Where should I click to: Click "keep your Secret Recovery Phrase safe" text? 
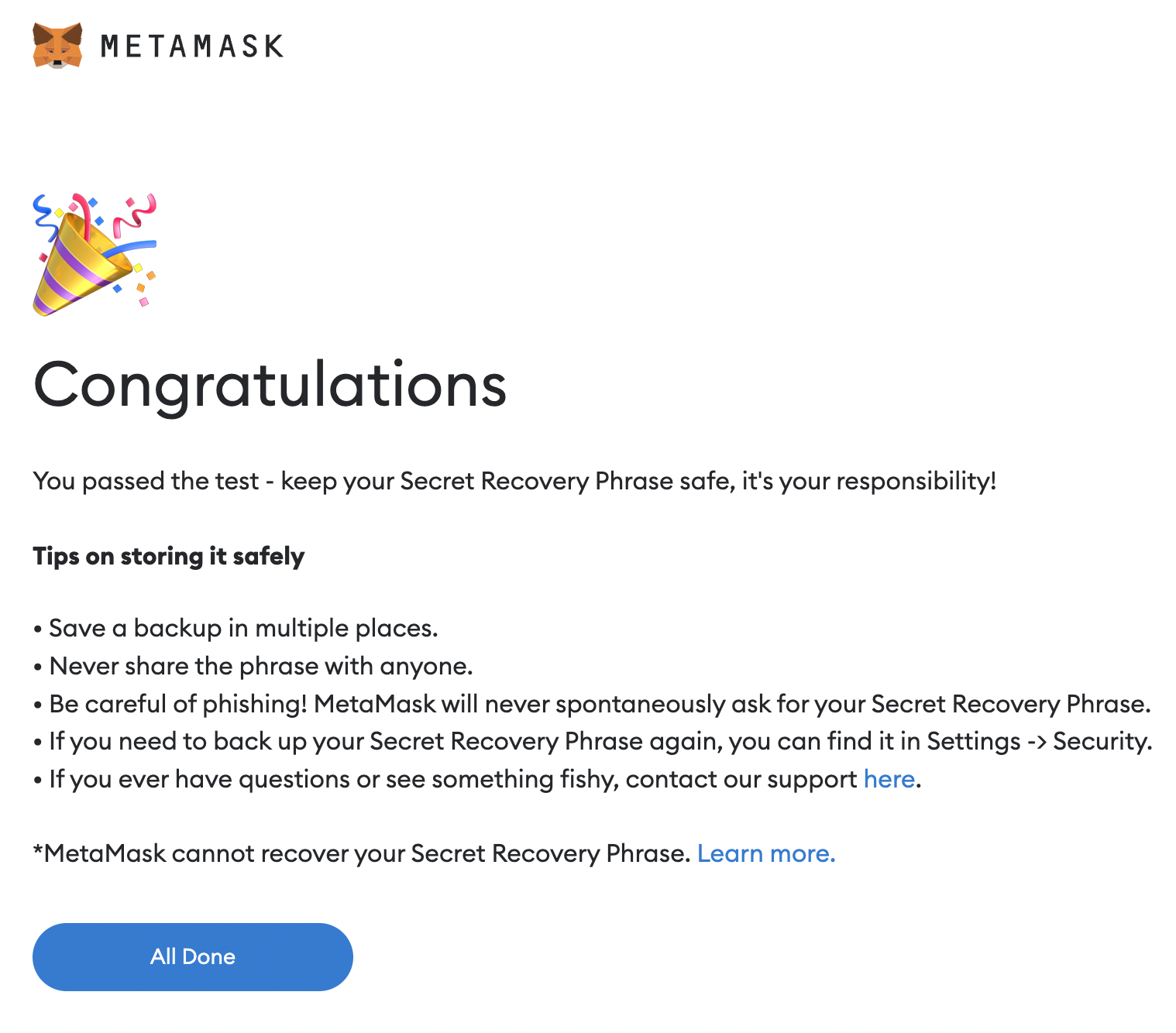point(507,481)
